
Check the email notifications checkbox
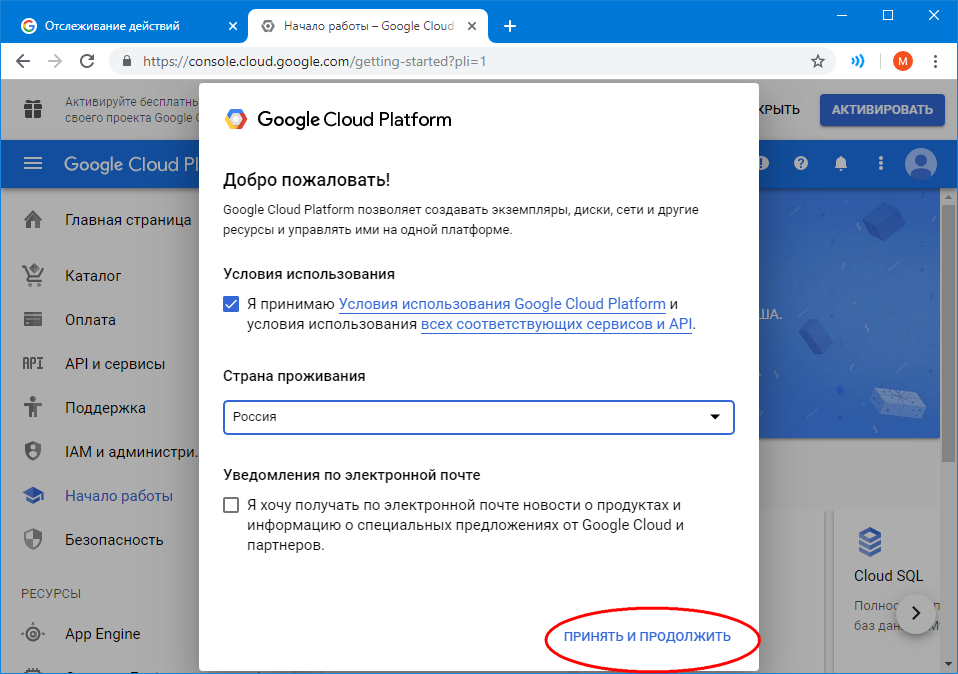(231, 505)
